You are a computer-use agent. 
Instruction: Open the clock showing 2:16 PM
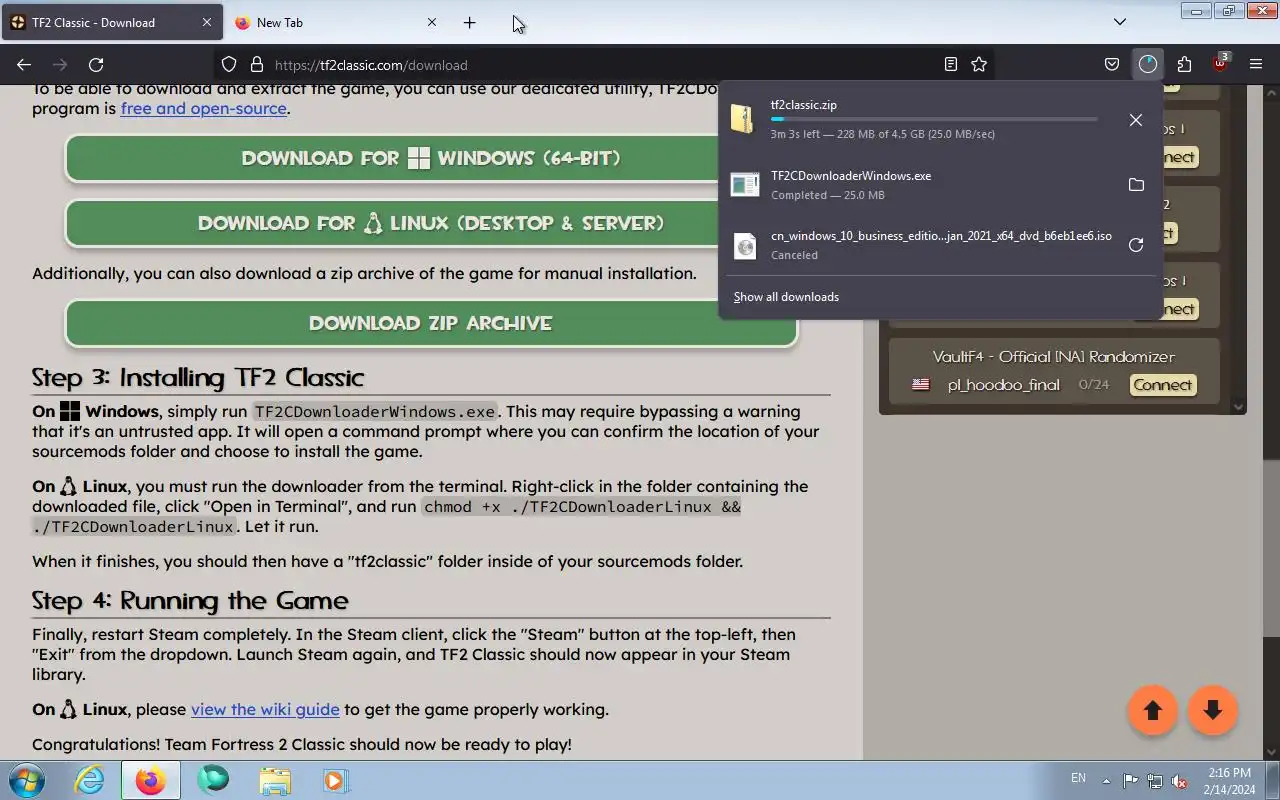(x=1230, y=781)
